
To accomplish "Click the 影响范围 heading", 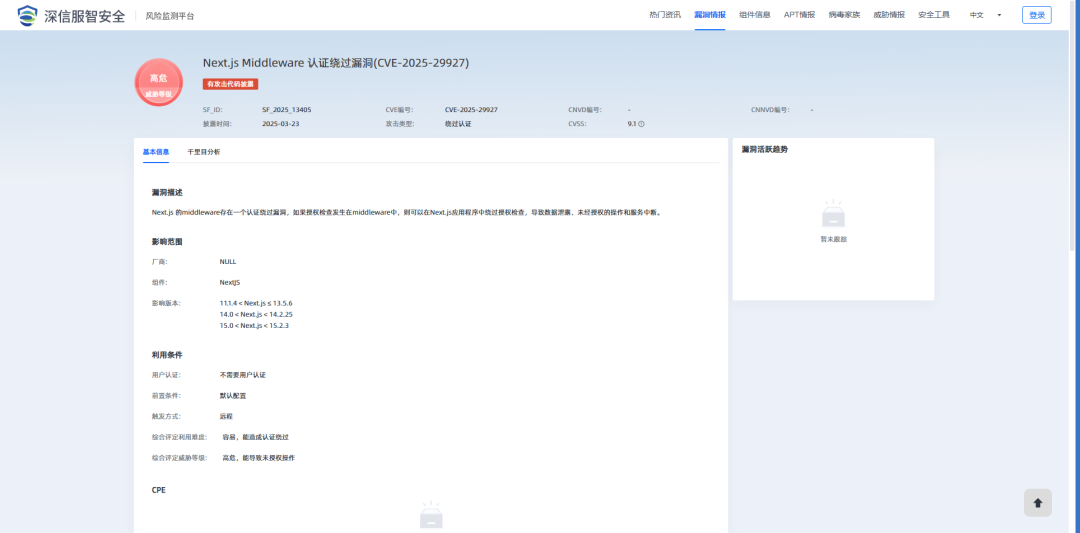I will tap(167, 242).
